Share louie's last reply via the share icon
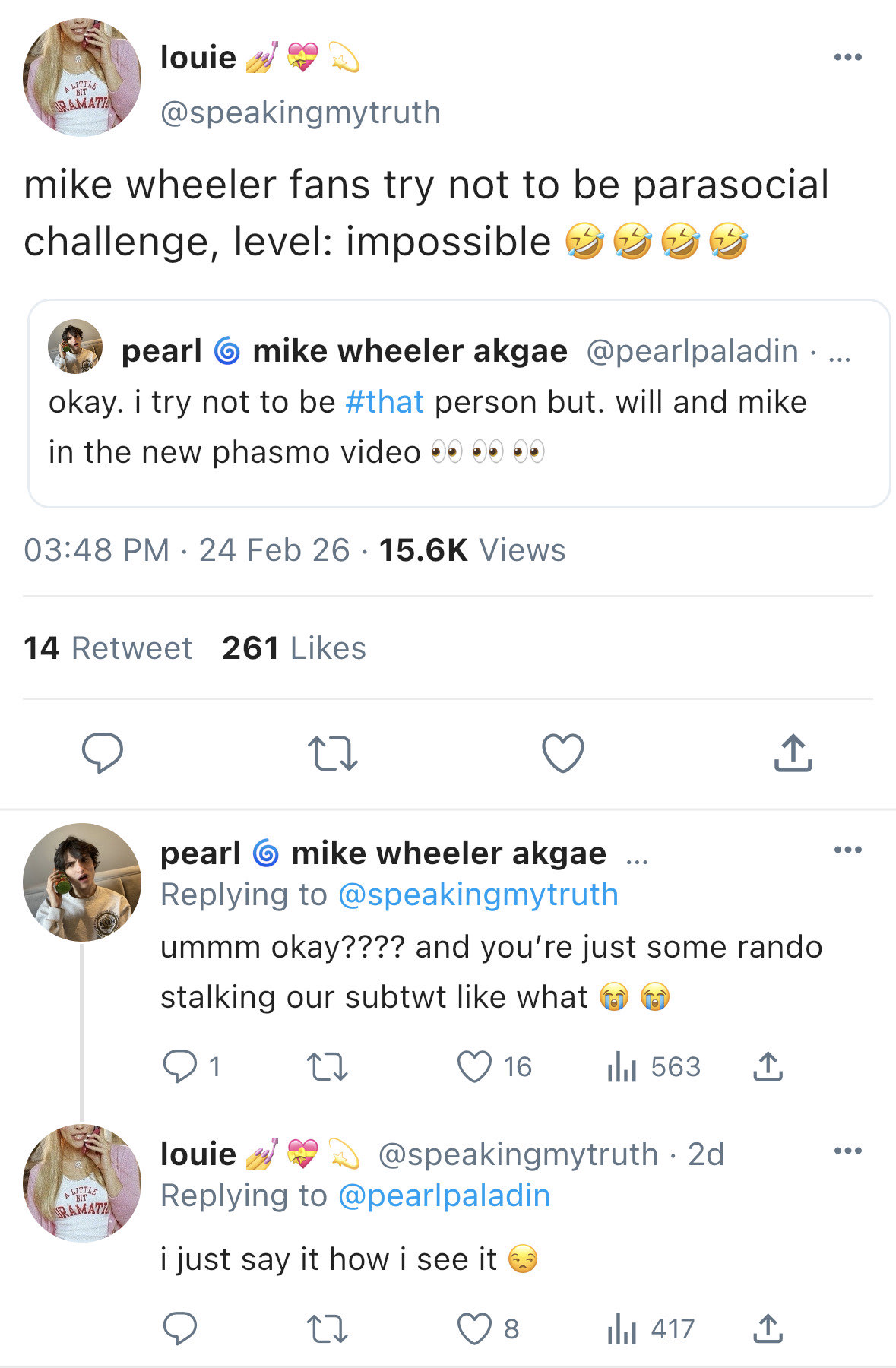The height and width of the screenshot is (1368, 896). click(768, 1328)
